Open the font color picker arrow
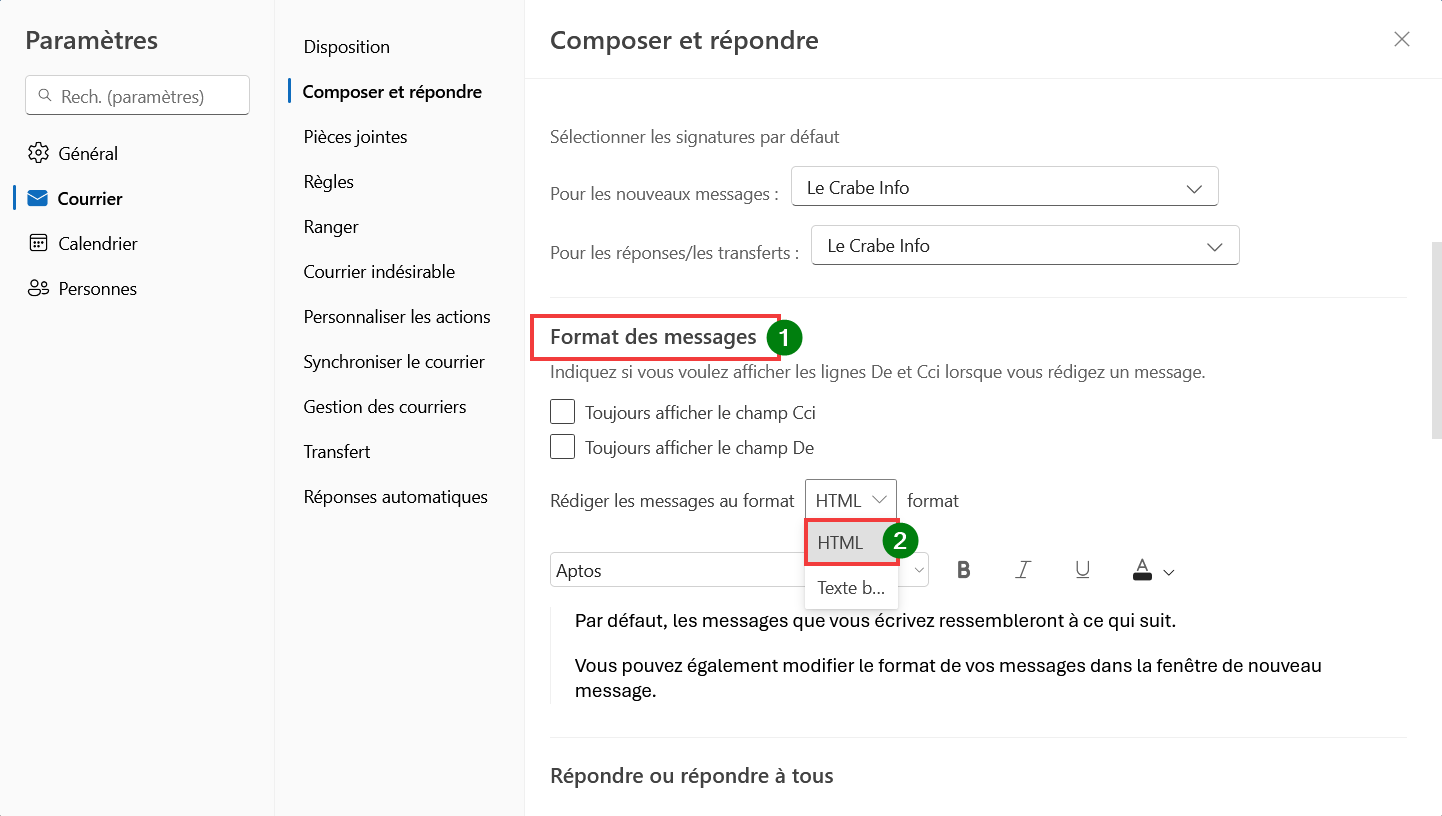The width and height of the screenshot is (1442, 816). click(x=1169, y=572)
